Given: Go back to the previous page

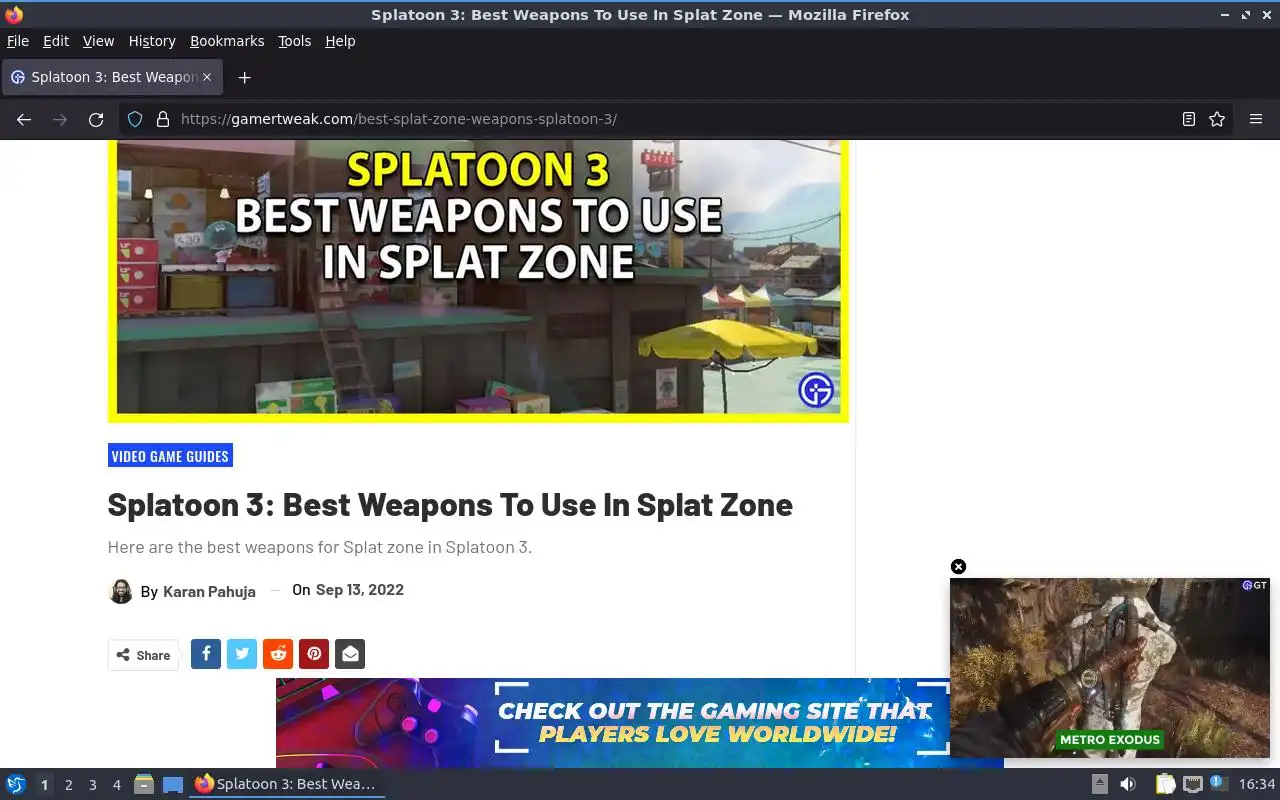Looking at the screenshot, I should 24,119.
